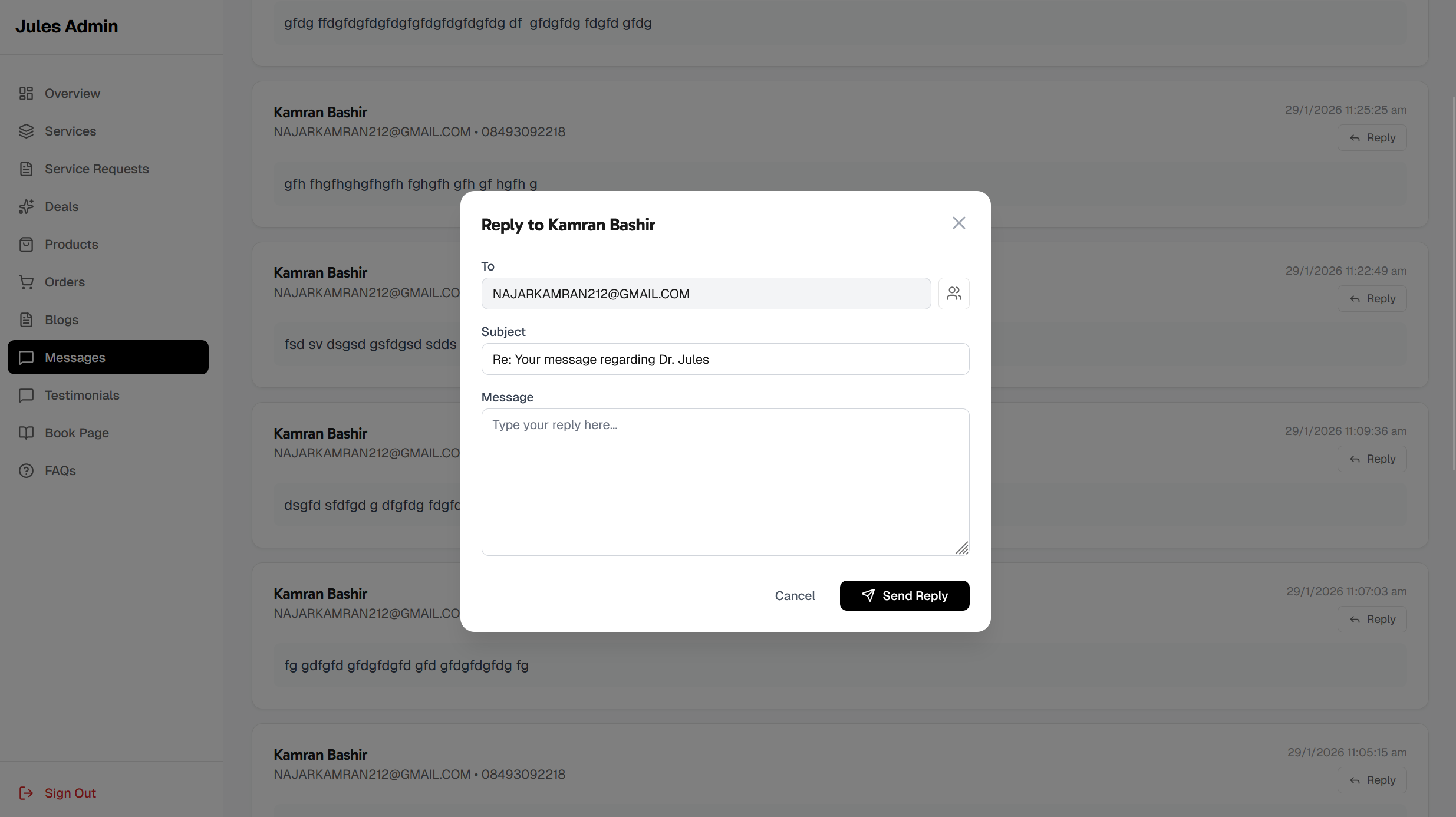Click the Orders shopping cart icon
This screenshot has height=817, width=1456.
26,282
